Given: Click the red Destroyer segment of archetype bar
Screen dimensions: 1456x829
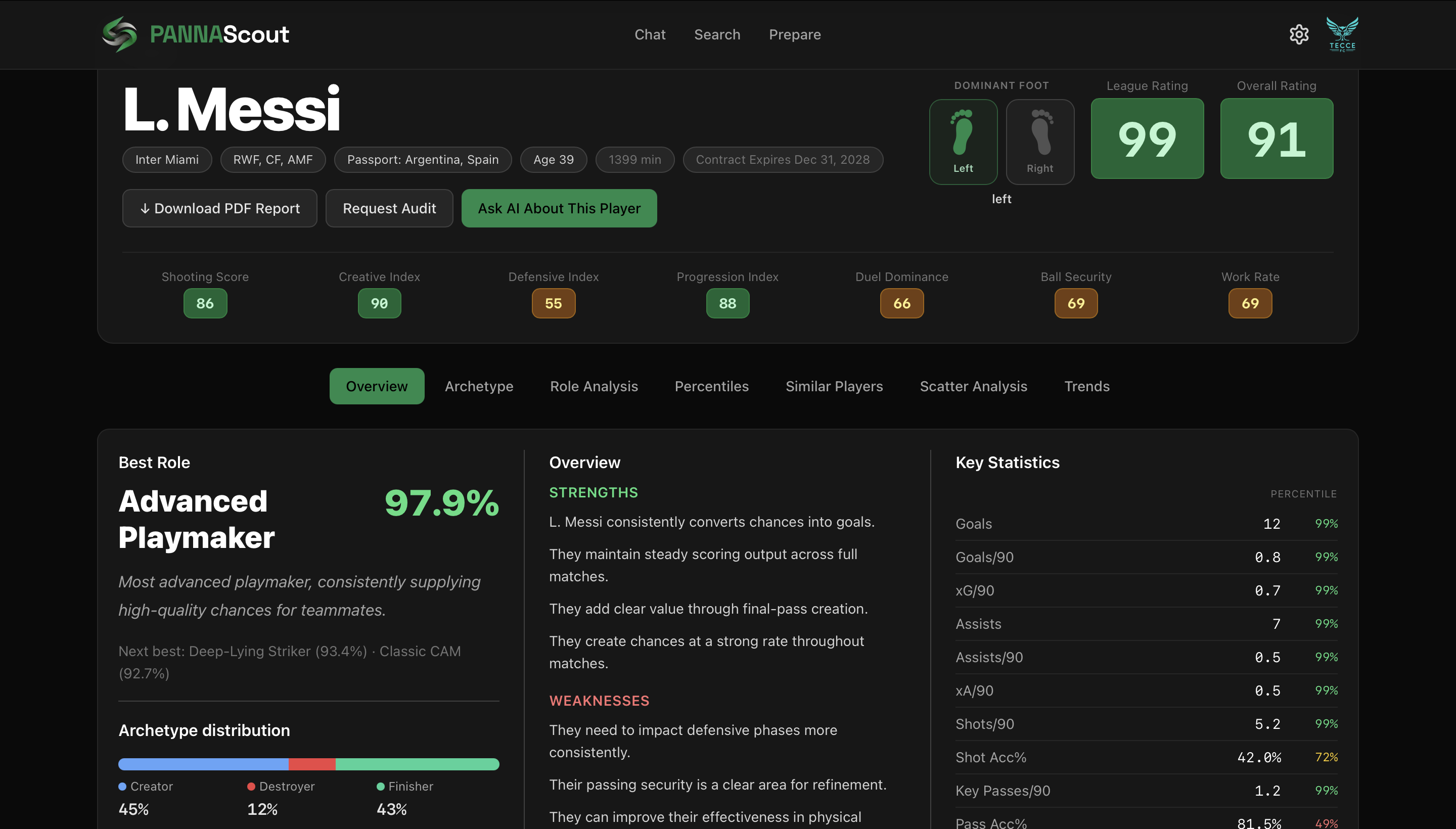Looking at the screenshot, I should tap(312, 764).
